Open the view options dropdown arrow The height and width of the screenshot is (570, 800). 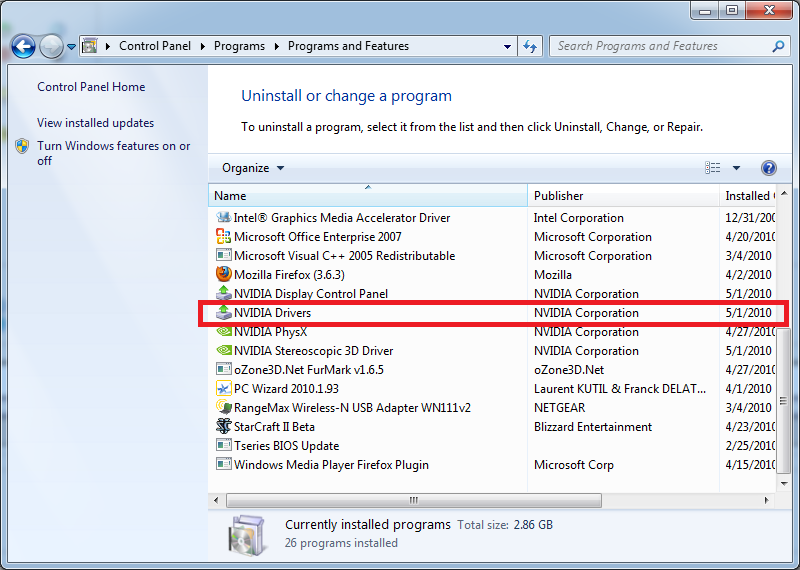tap(736, 168)
